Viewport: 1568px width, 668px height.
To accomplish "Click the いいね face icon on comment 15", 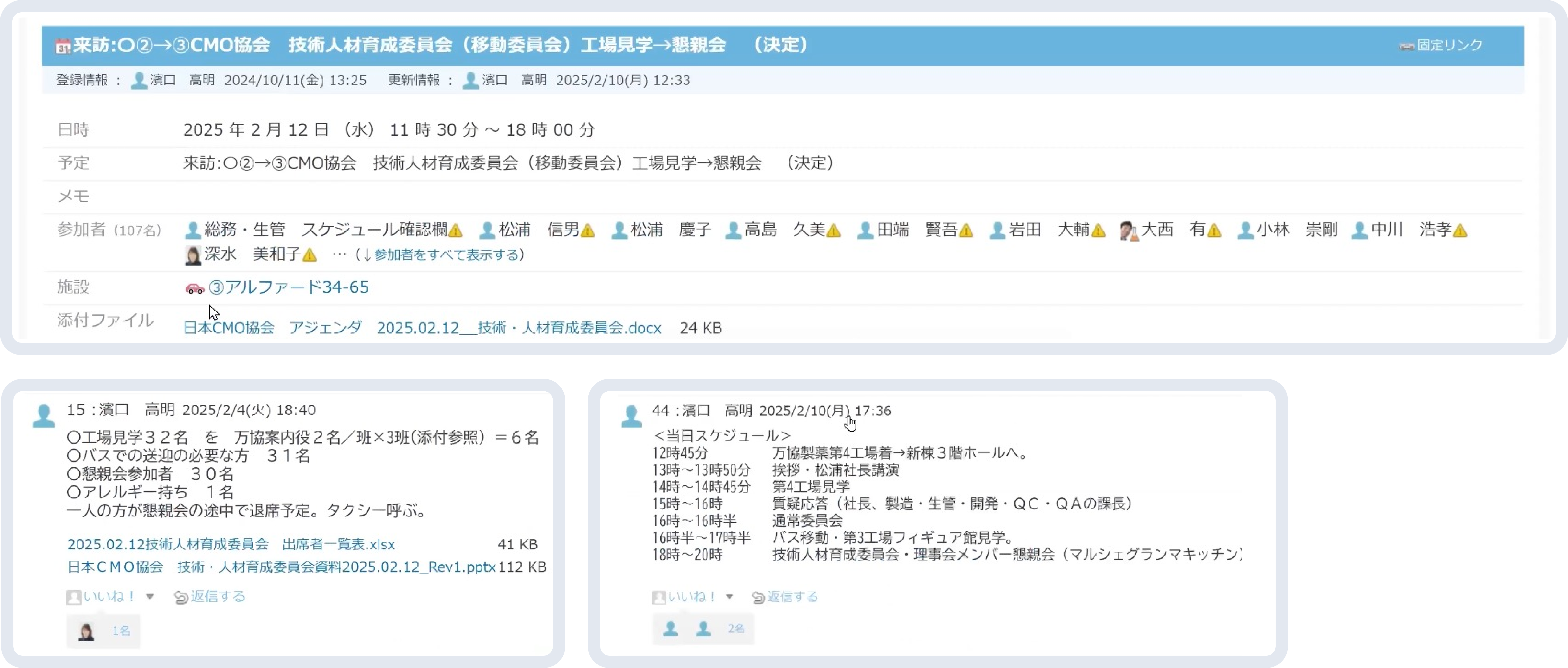I will point(74,597).
